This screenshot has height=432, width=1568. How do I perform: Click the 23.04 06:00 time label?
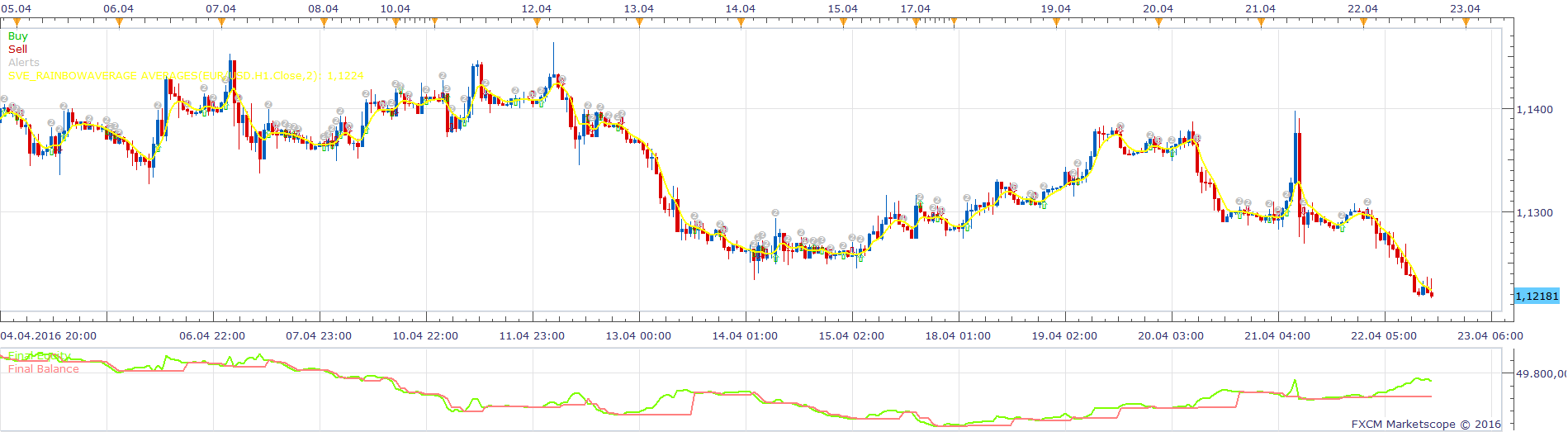tap(1490, 336)
